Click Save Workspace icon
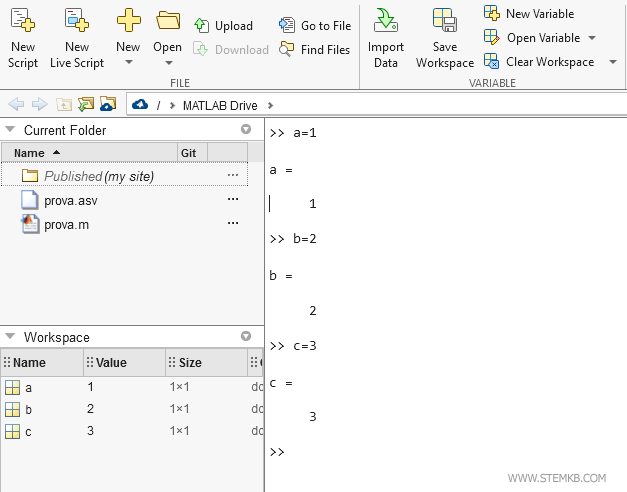627x492 pixels. click(x=444, y=22)
